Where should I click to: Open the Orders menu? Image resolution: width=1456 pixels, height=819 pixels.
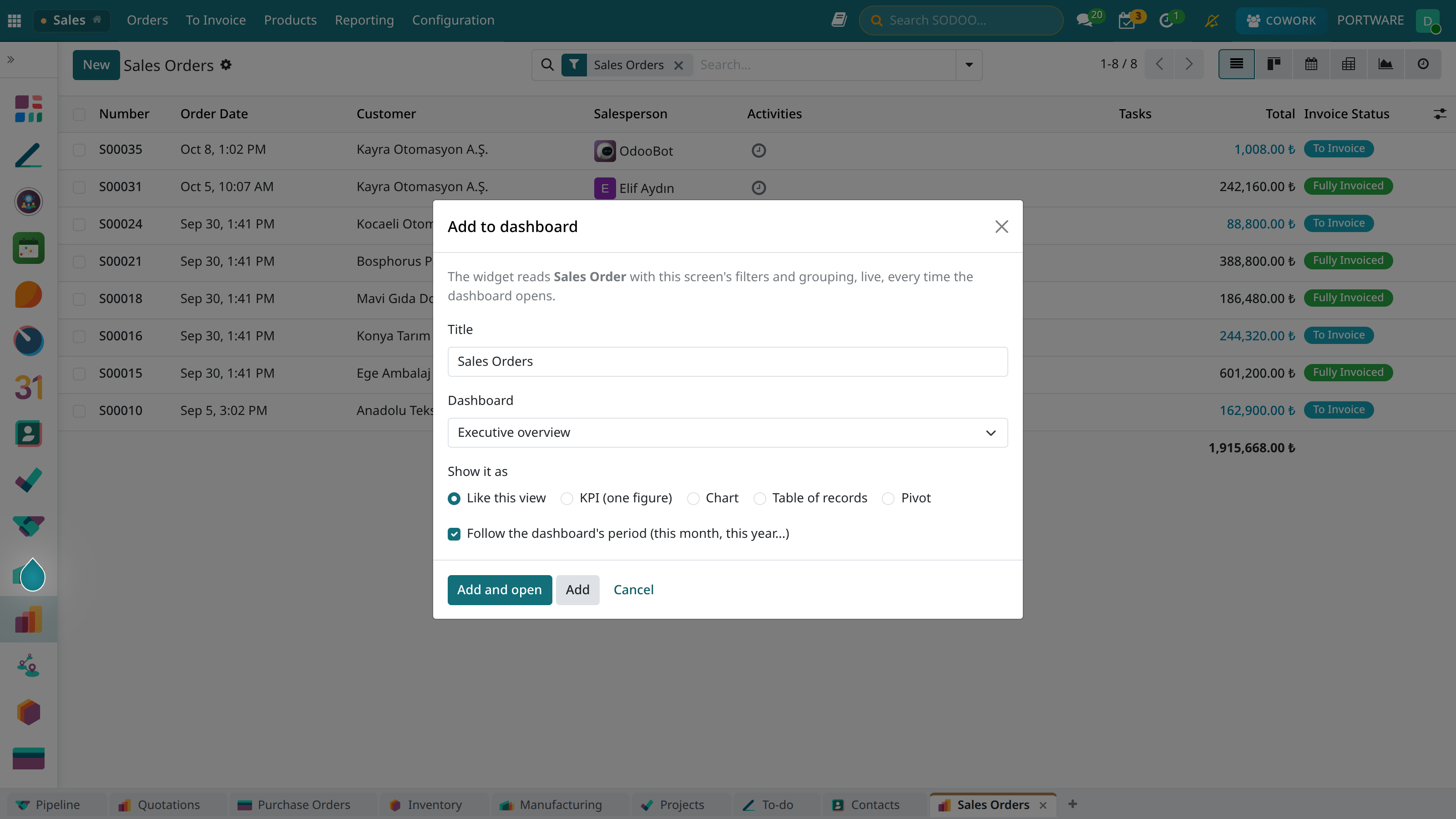pyautogui.click(x=147, y=20)
